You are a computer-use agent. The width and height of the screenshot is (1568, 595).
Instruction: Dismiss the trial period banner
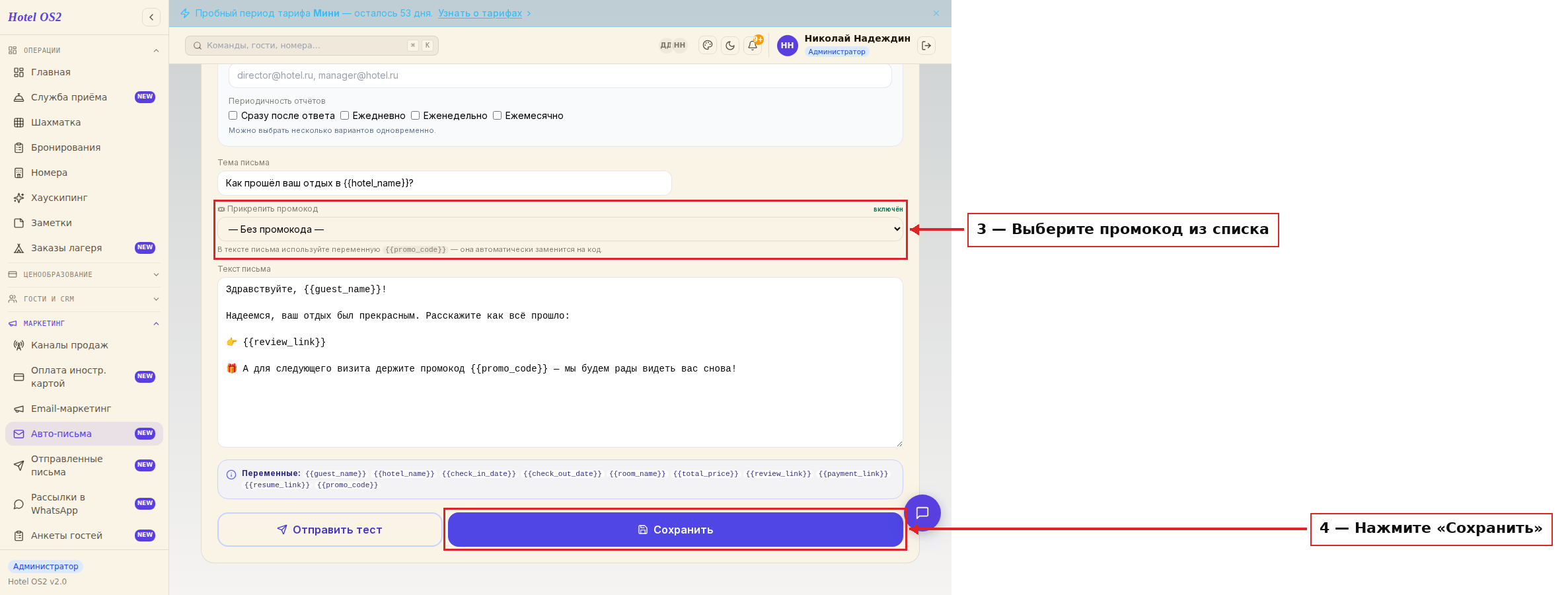click(x=936, y=13)
